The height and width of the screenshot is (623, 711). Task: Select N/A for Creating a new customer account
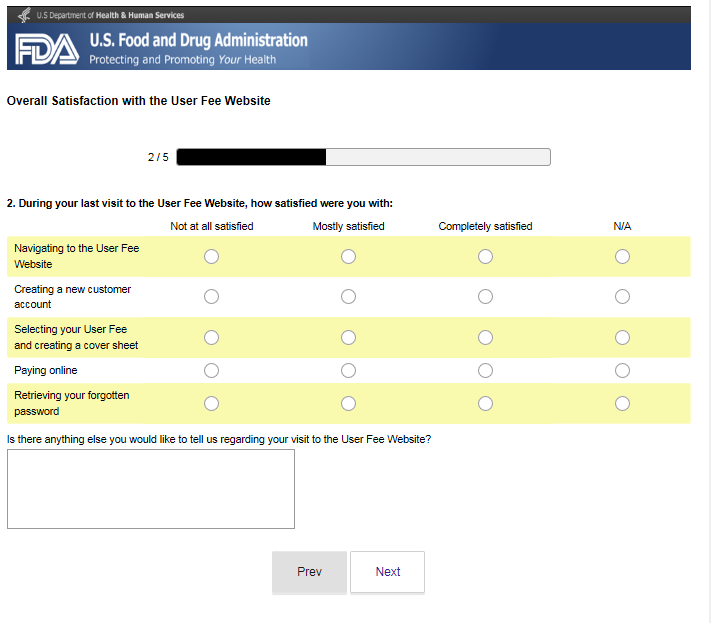[x=622, y=297]
